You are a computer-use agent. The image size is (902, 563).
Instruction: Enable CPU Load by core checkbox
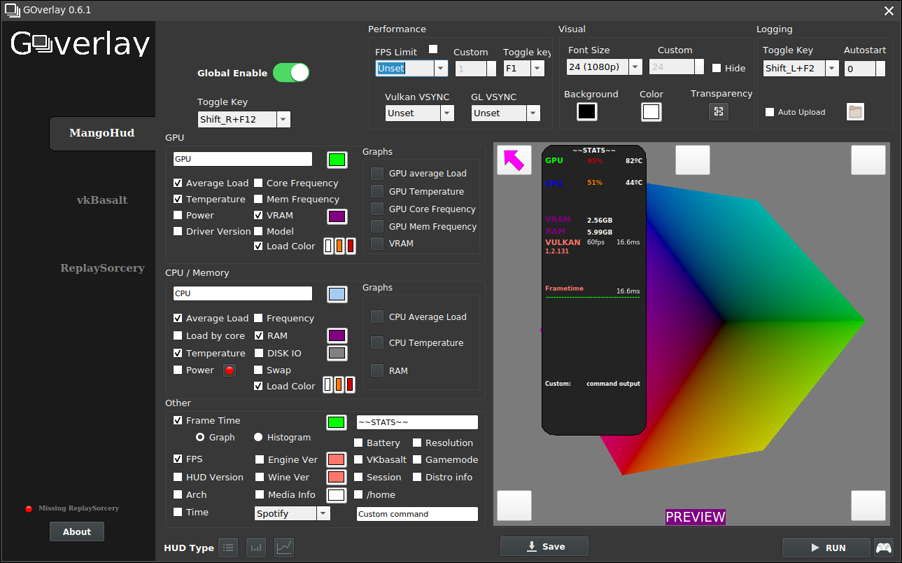pyautogui.click(x=178, y=335)
